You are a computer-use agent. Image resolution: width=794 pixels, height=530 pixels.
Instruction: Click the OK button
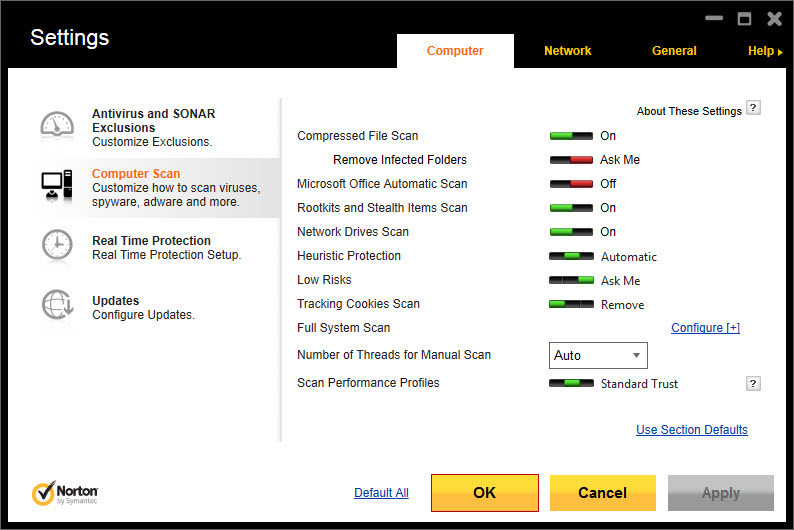[x=485, y=493]
